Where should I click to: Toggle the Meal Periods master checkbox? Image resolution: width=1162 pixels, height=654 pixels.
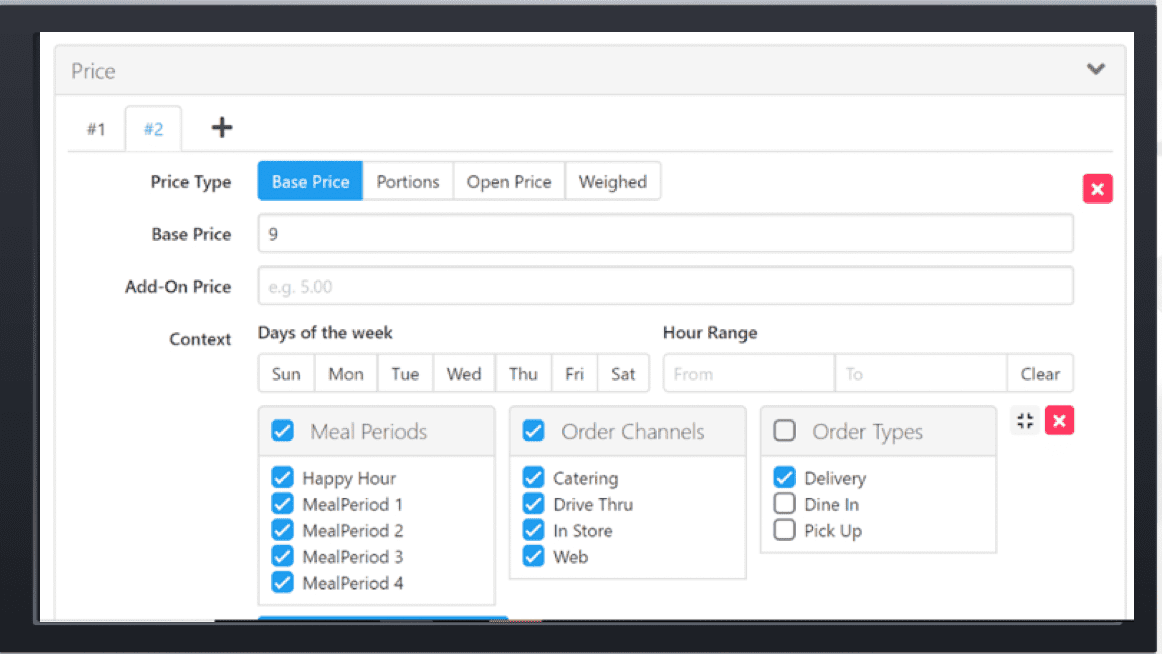(282, 430)
